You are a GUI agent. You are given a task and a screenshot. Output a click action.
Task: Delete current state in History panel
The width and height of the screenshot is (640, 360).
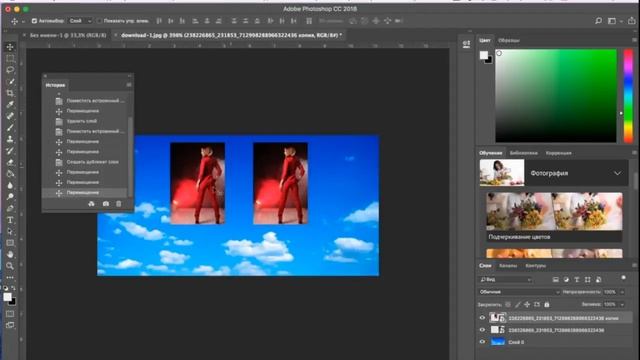[119, 204]
